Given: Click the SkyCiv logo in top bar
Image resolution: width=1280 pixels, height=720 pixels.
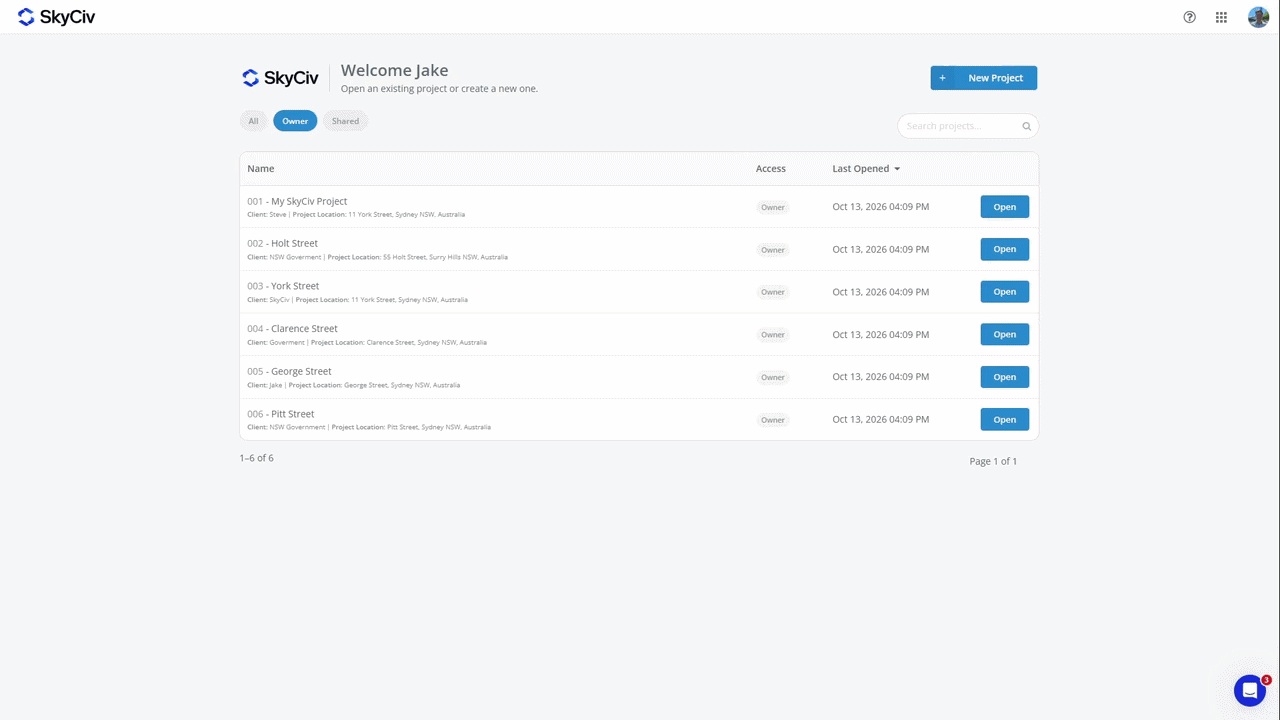Looking at the screenshot, I should pos(56,17).
